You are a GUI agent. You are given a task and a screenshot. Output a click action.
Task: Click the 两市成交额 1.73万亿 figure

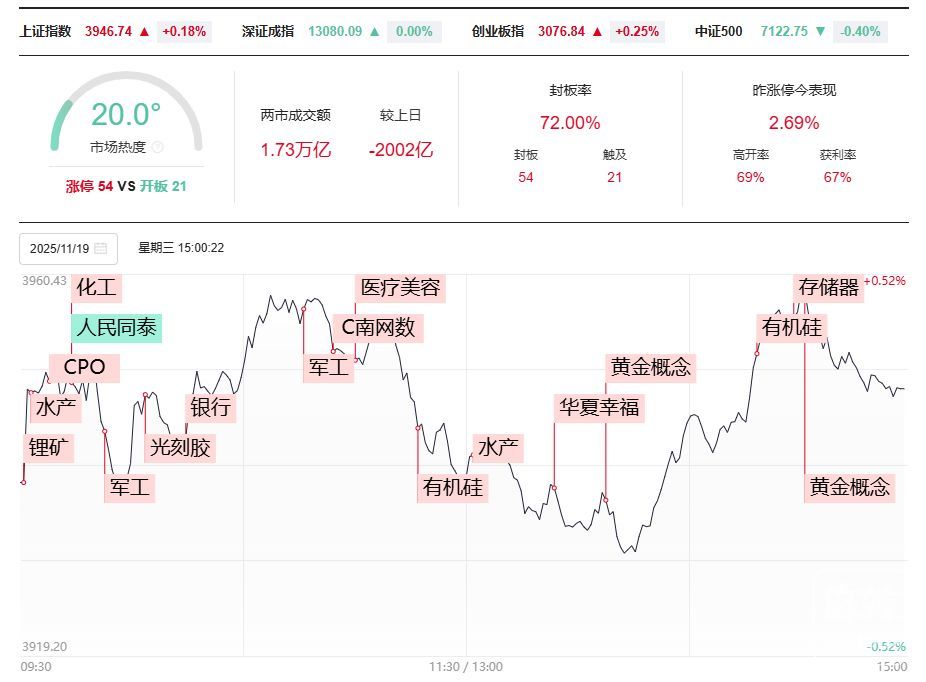(295, 150)
